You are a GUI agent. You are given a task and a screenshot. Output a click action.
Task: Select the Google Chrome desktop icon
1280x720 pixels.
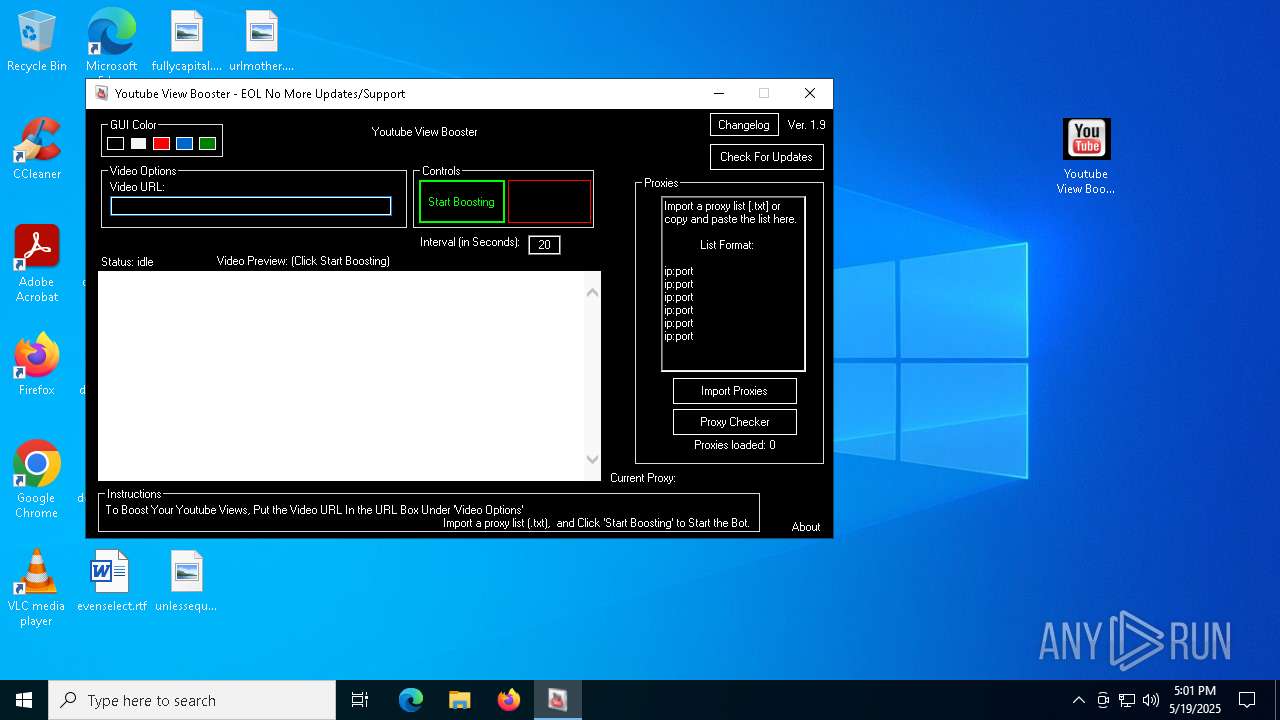[x=37, y=480]
